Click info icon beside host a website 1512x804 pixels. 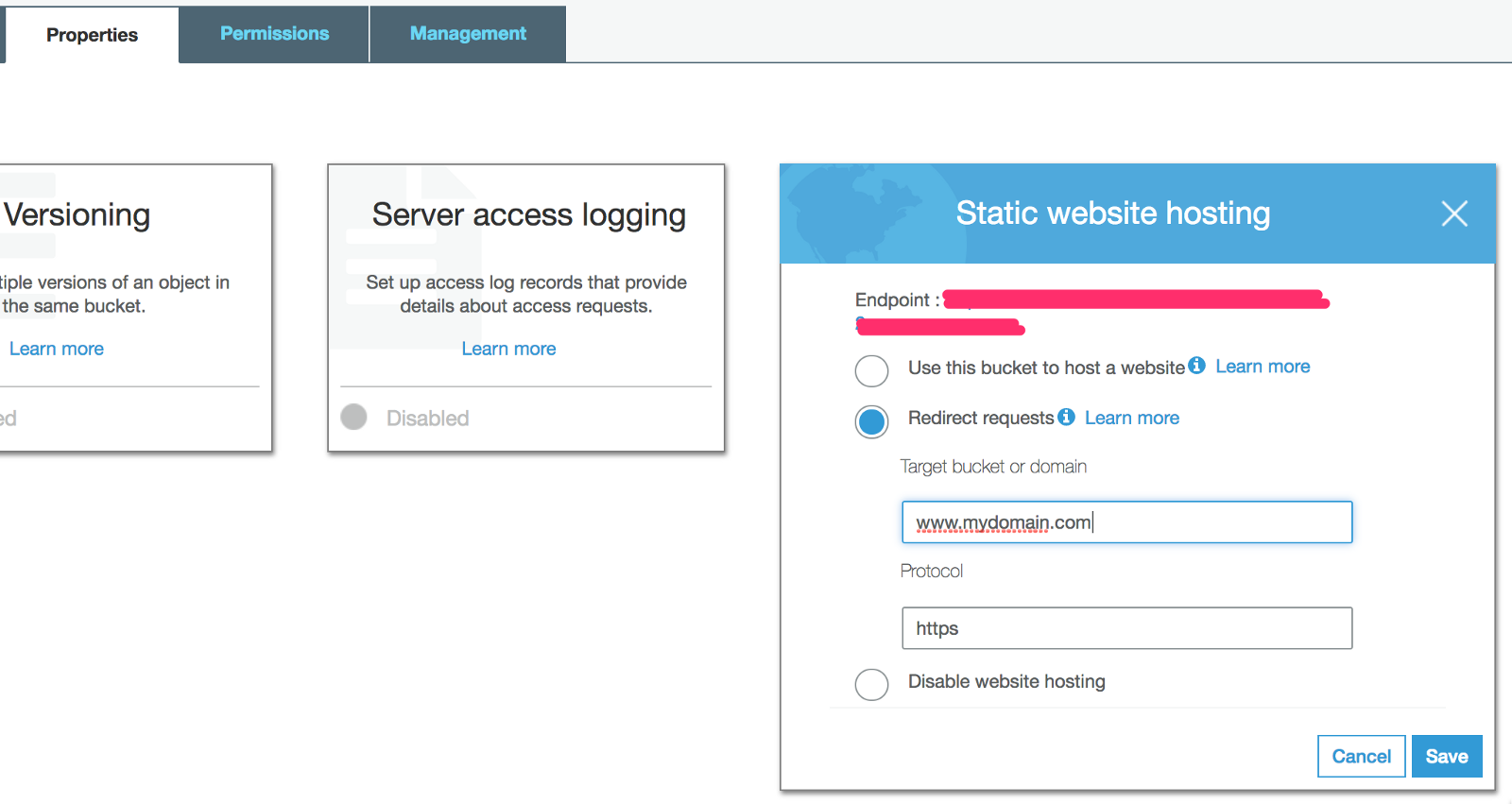pos(1196,366)
